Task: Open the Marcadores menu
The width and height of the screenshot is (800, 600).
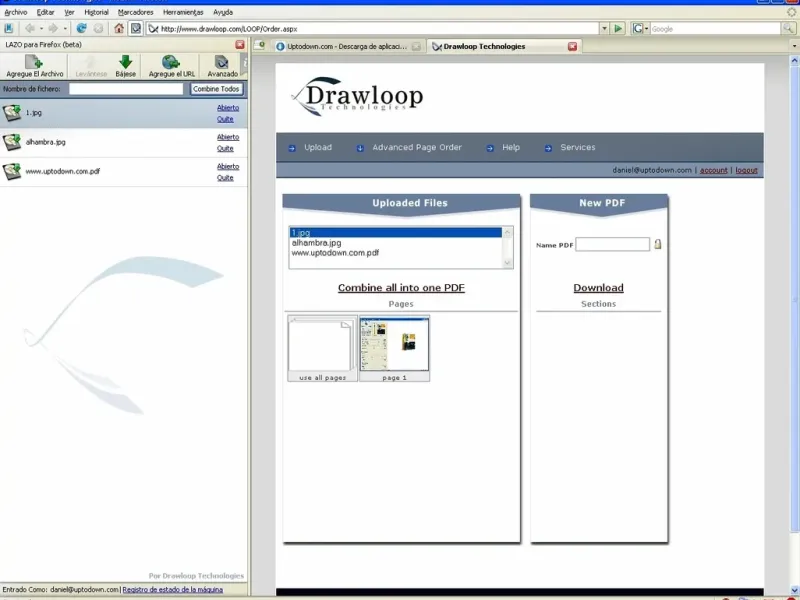Action: 135,12
